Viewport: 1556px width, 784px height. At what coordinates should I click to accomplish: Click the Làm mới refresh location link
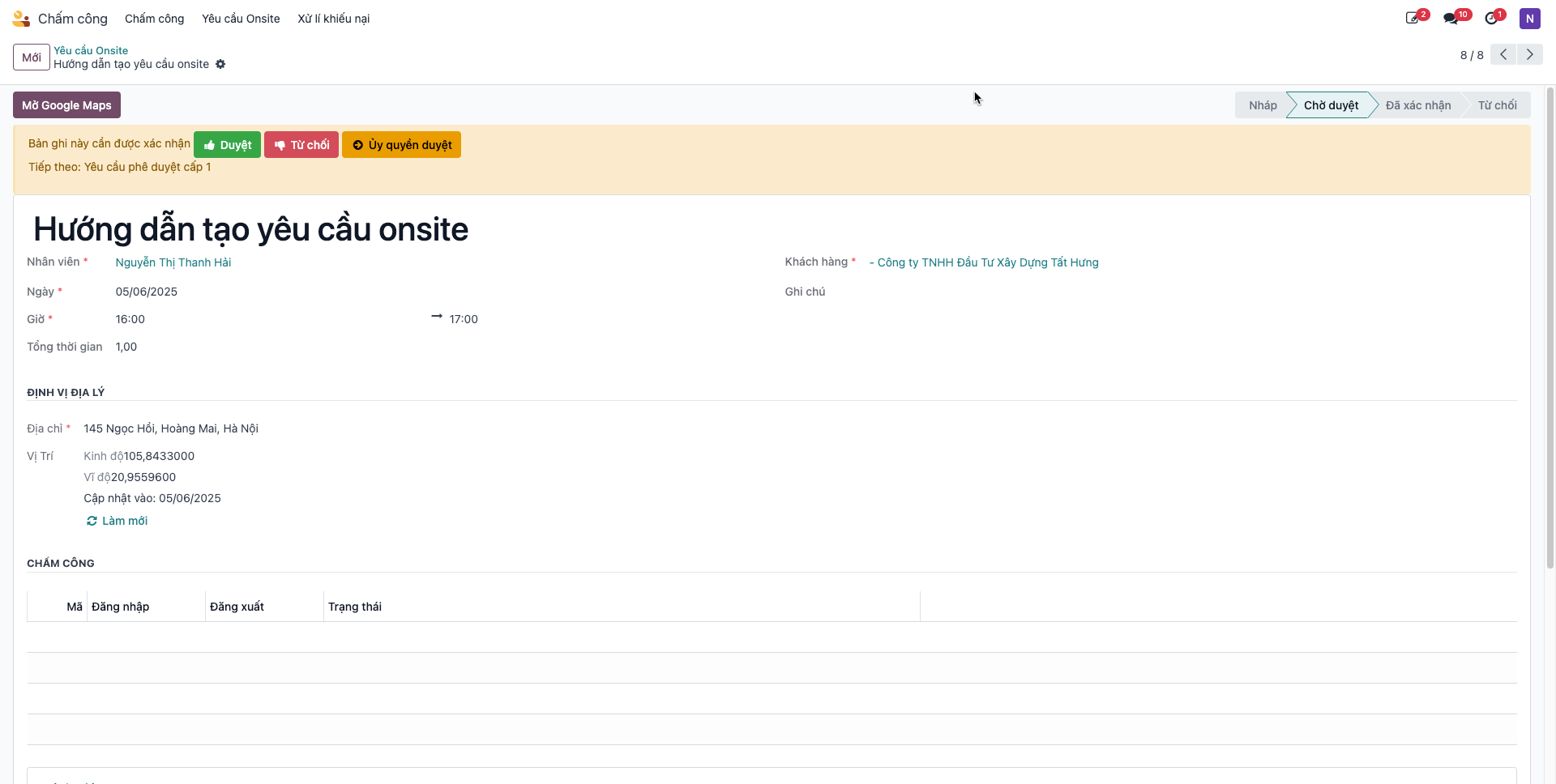click(117, 521)
